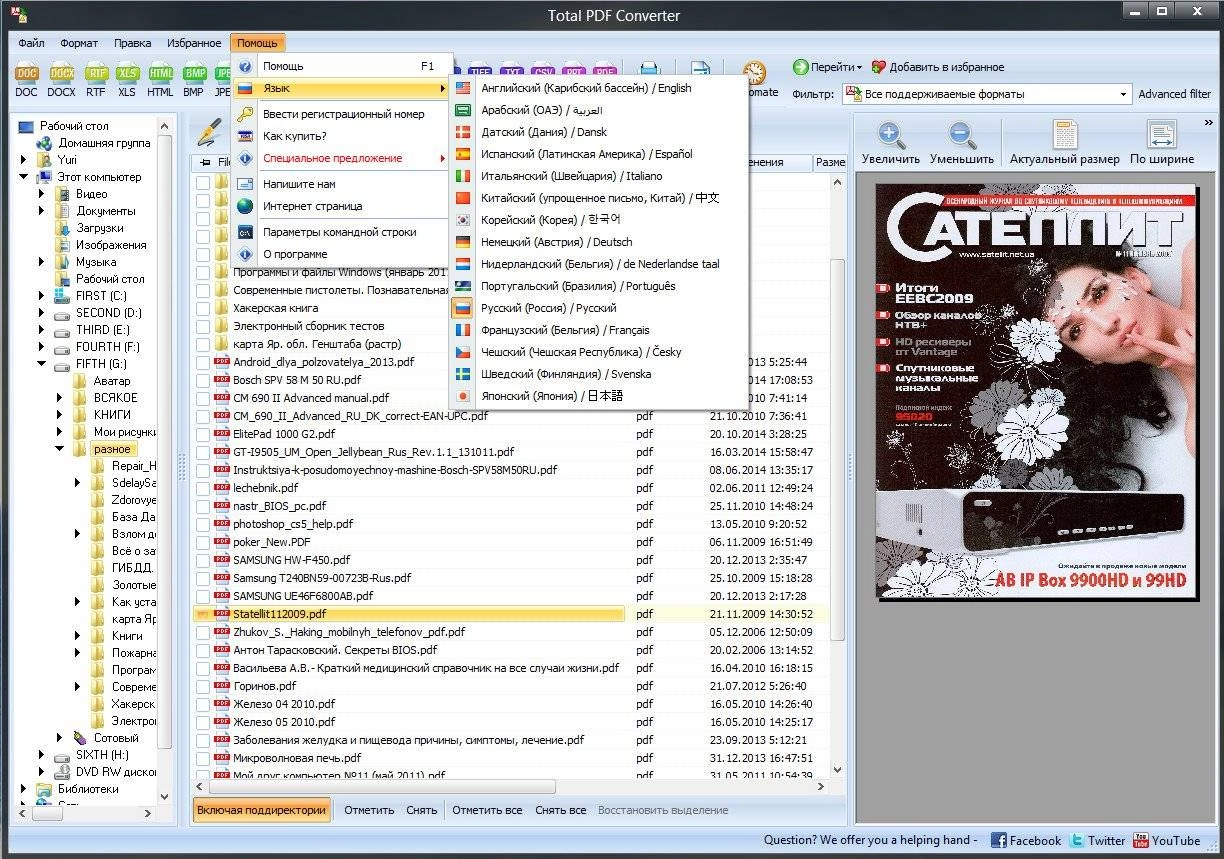Choose Deutsch language with German flag
This screenshot has width=1224, height=859.
[x=600, y=242]
